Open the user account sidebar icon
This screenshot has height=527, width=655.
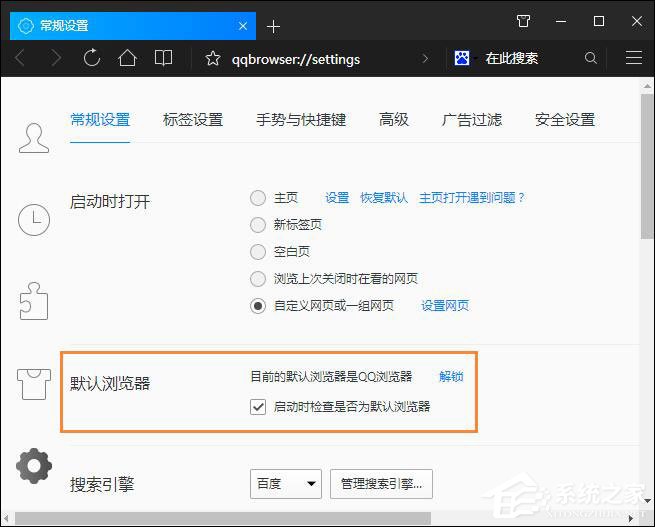tap(34, 138)
